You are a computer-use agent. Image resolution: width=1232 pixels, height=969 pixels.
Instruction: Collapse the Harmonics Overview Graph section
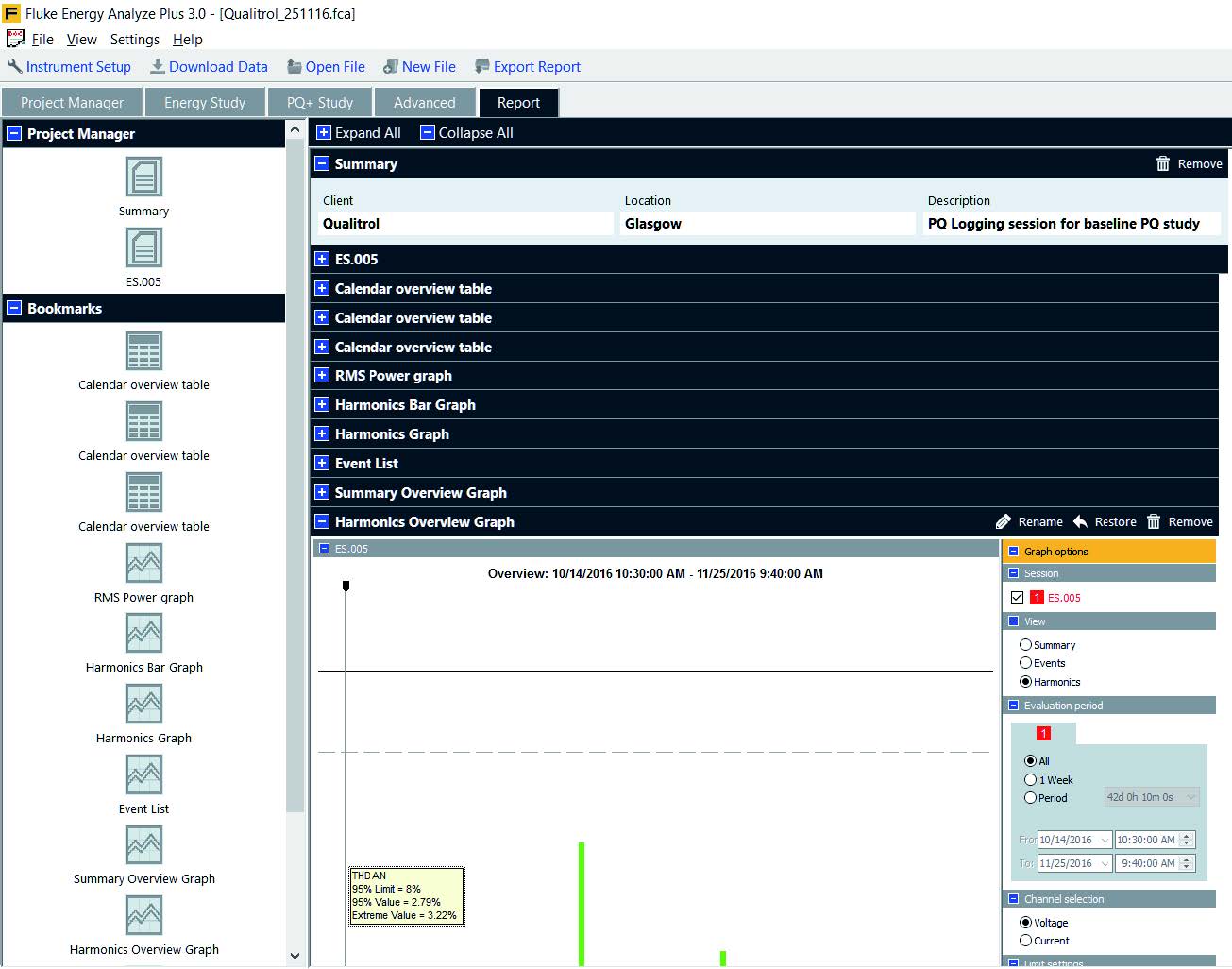coord(322,521)
